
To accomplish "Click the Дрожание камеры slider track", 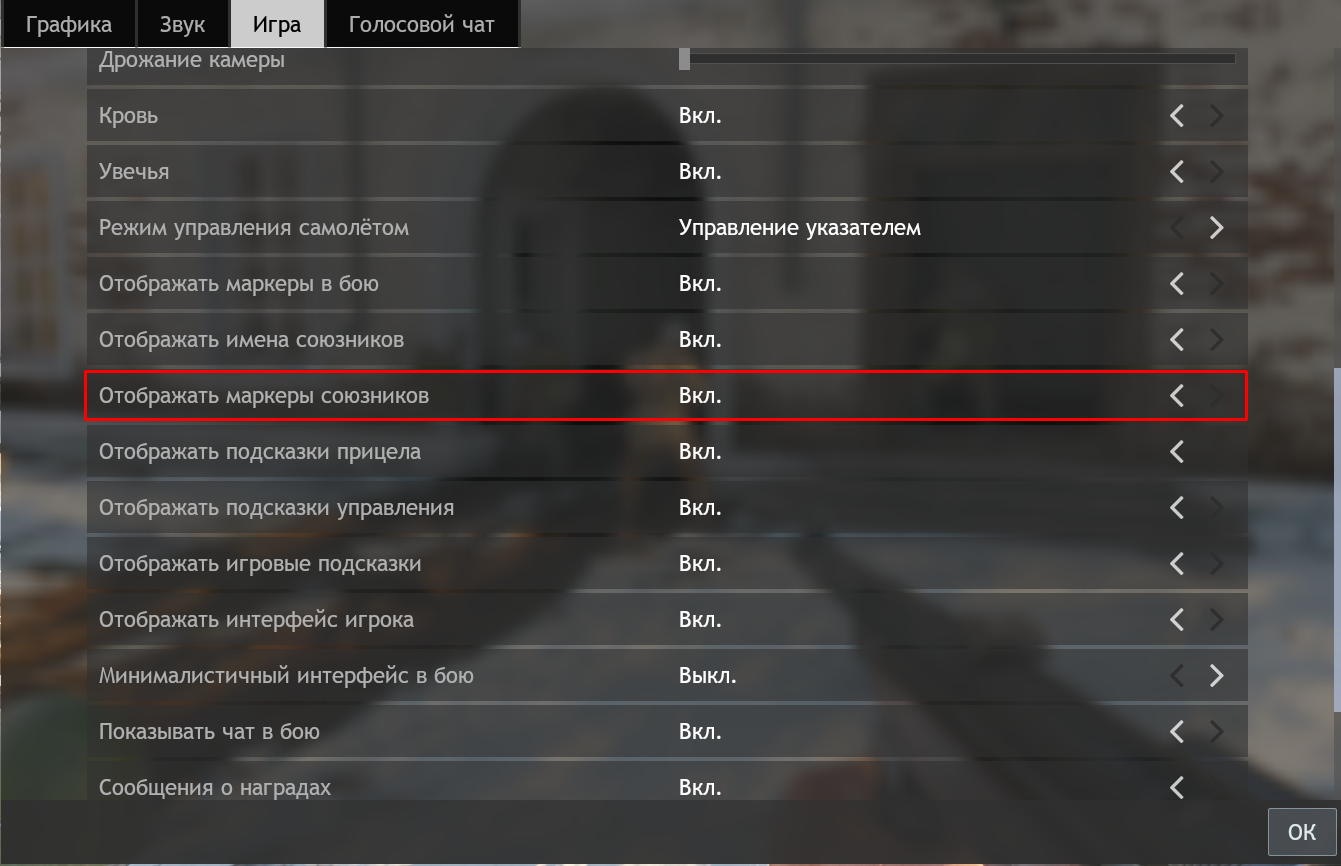I will [960, 59].
